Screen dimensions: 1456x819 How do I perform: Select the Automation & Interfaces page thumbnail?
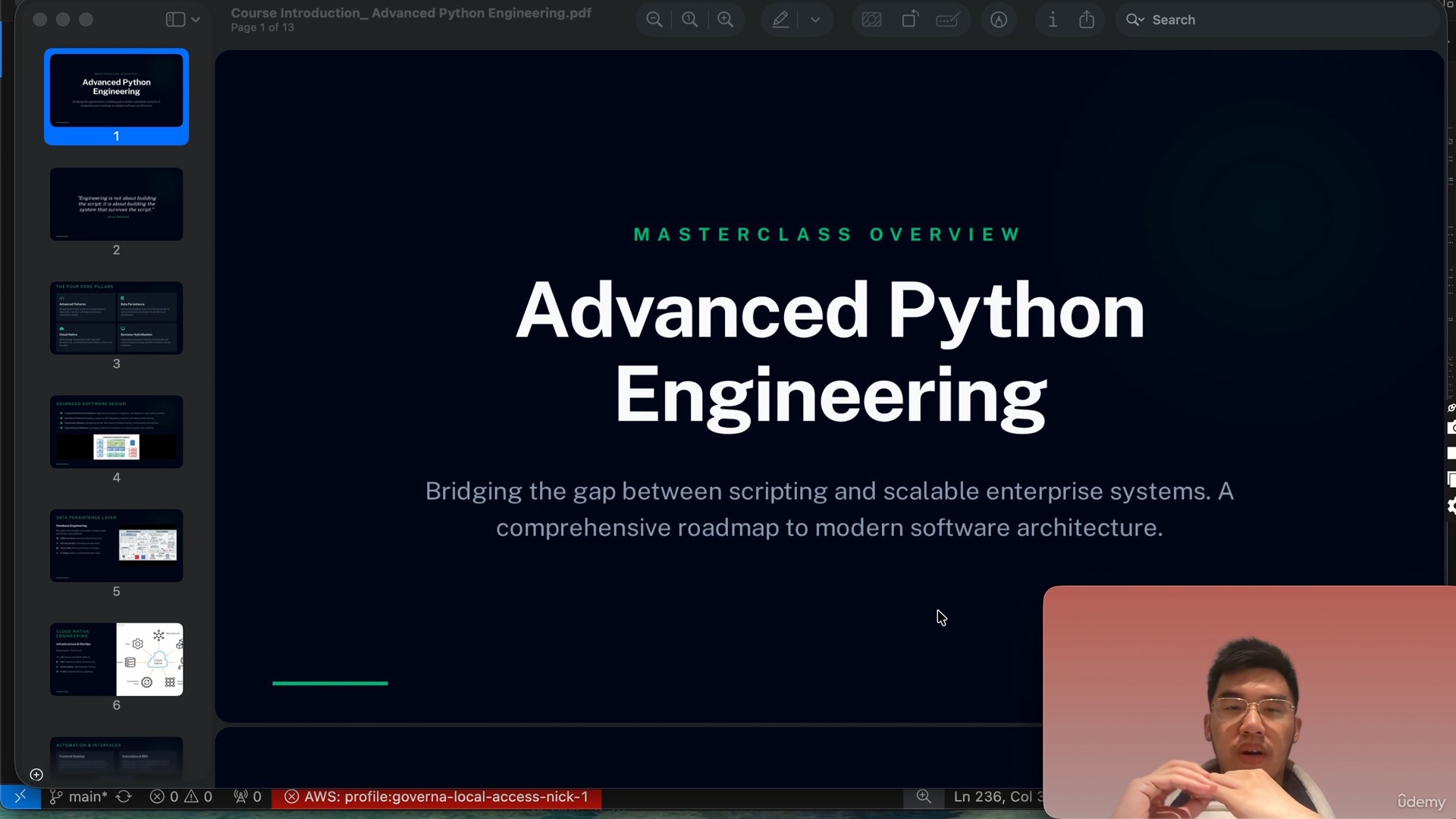[x=117, y=758]
